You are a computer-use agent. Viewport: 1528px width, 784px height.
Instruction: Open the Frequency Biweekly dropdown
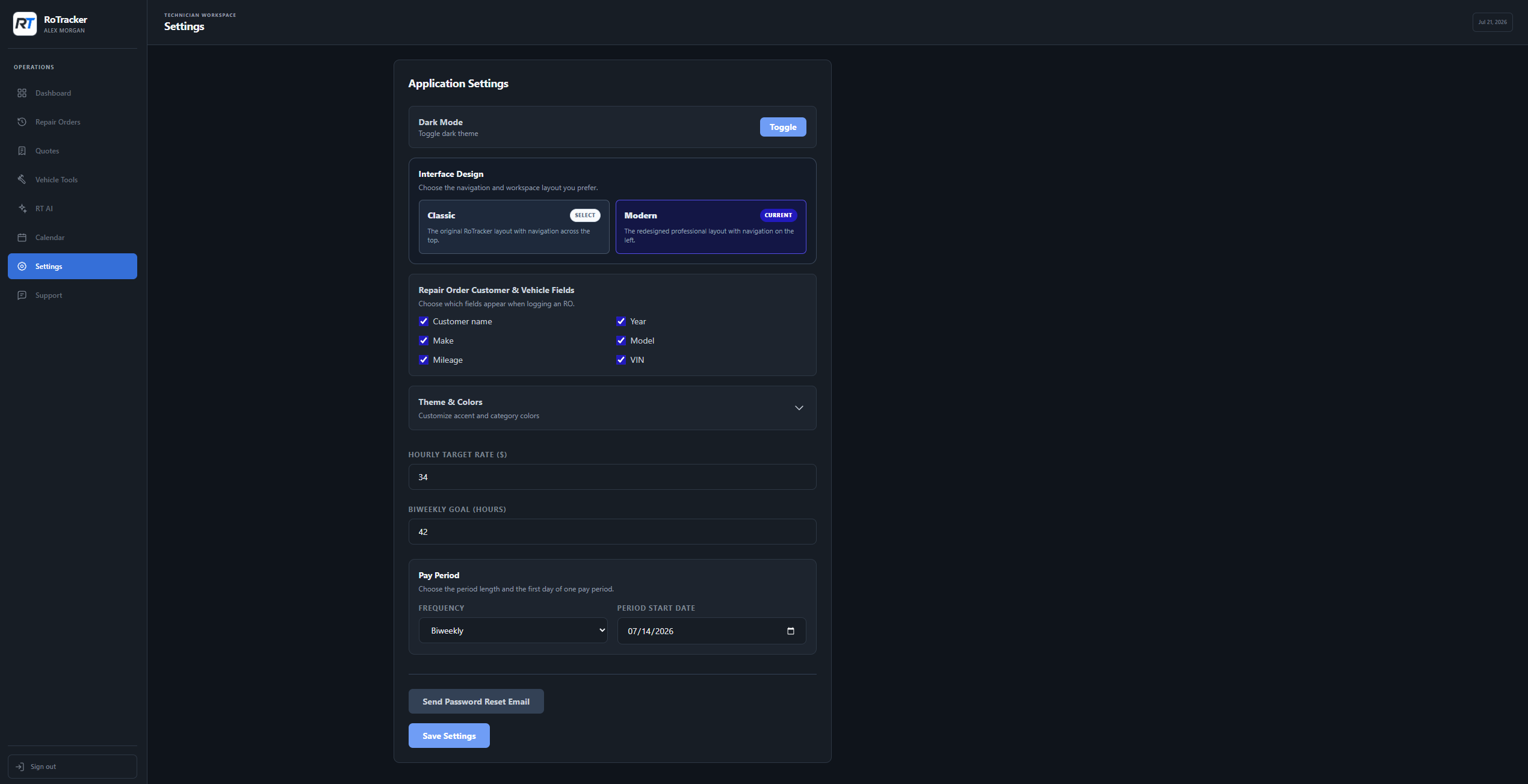513,631
